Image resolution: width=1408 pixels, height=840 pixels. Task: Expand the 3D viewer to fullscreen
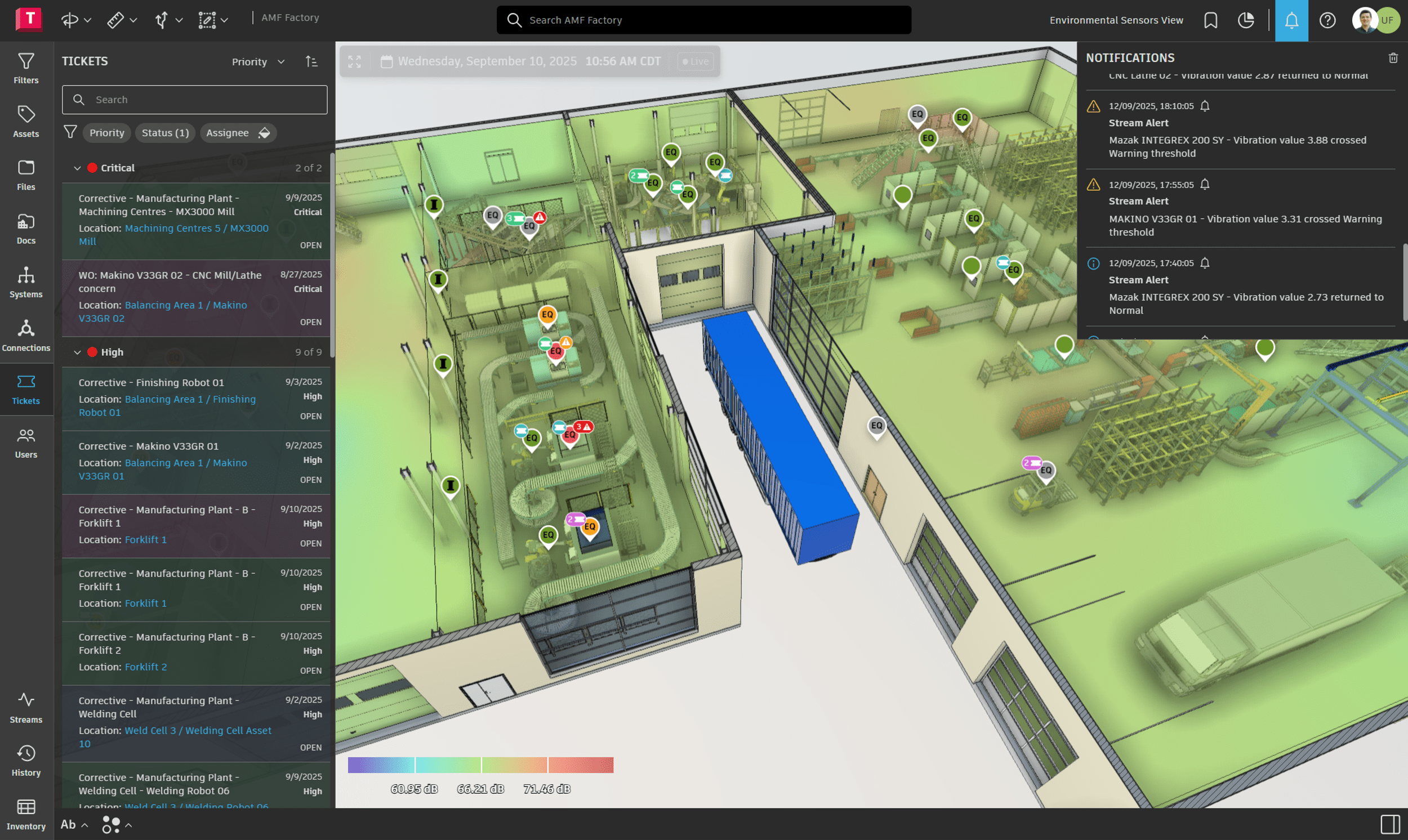click(x=354, y=61)
